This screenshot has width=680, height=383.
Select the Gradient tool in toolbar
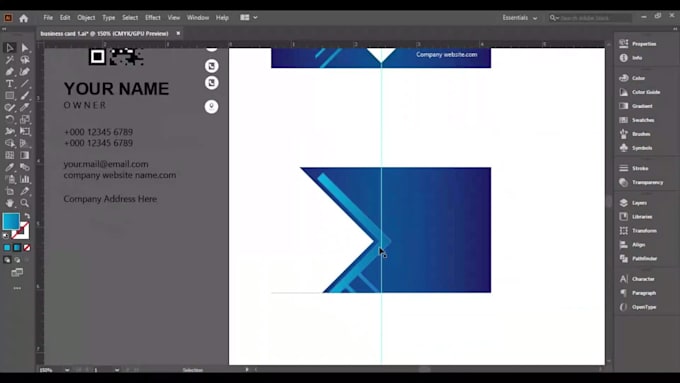pos(25,155)
